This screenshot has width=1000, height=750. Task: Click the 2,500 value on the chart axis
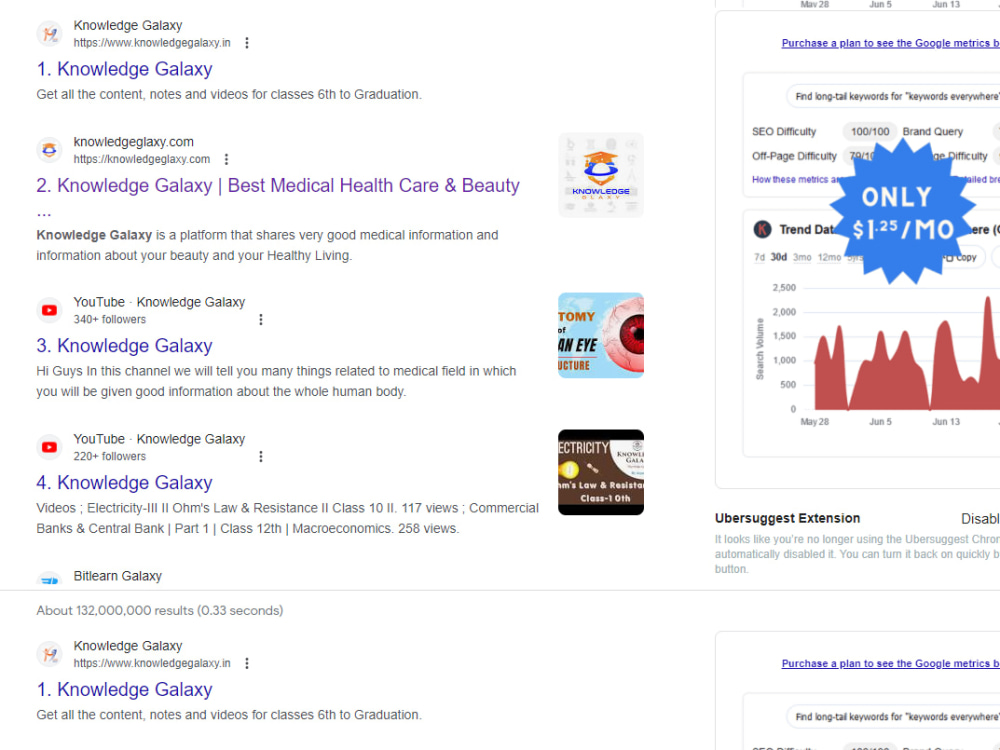click(x=784, y=288)
